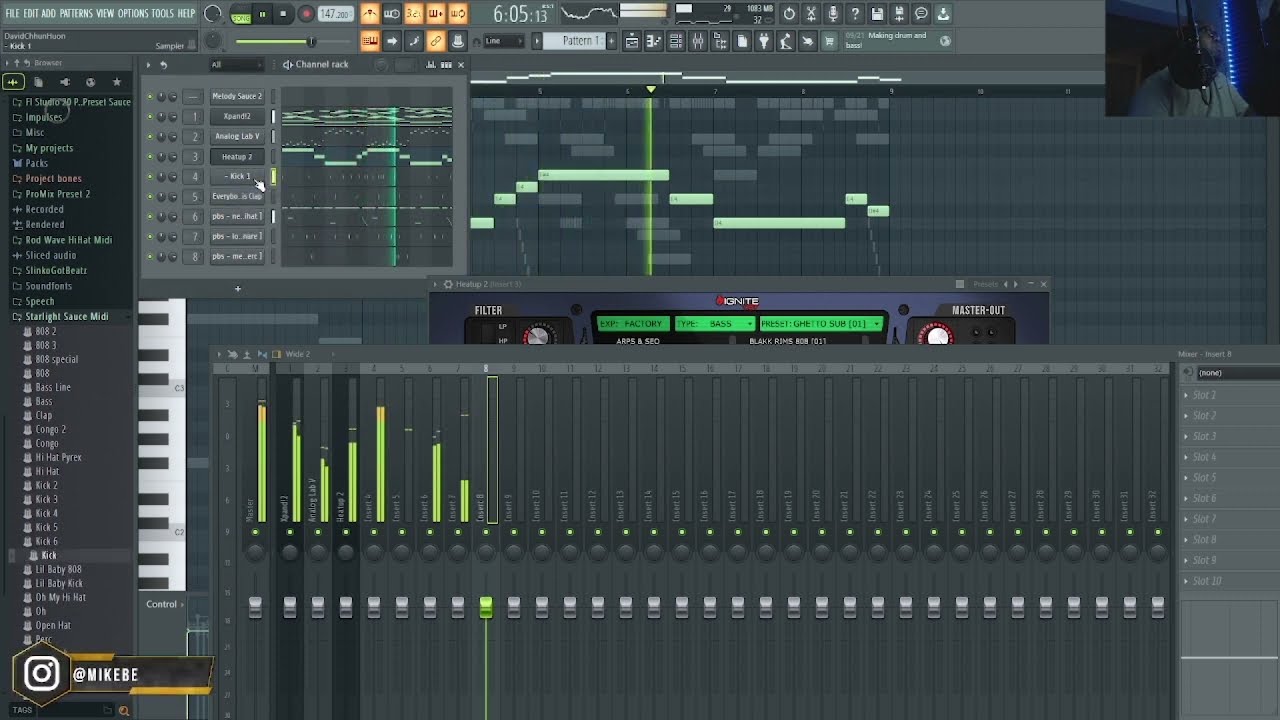Open the Ignite TYPE: BASS dropdown

pos(714,324)
